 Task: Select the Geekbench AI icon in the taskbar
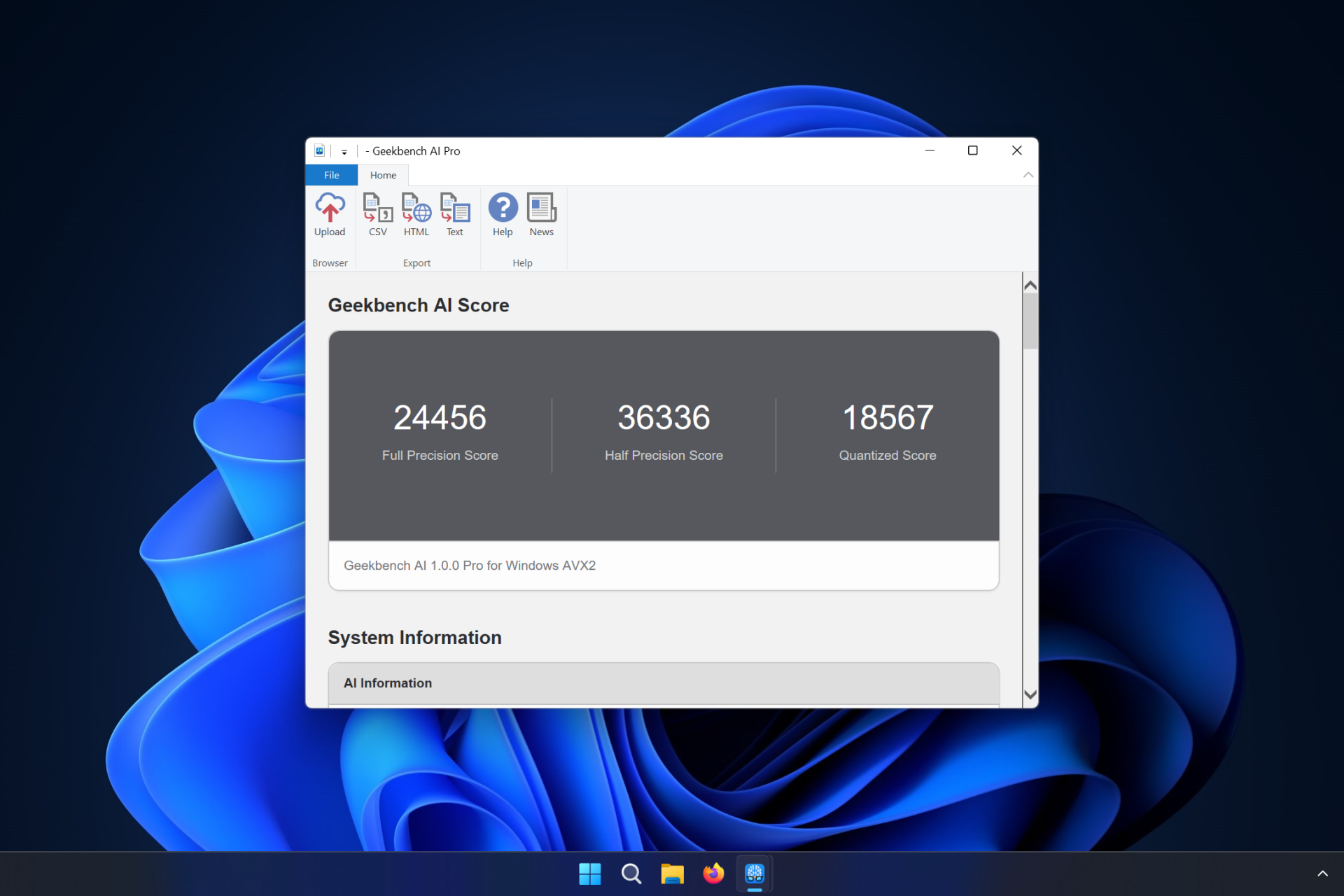[754, 873]
